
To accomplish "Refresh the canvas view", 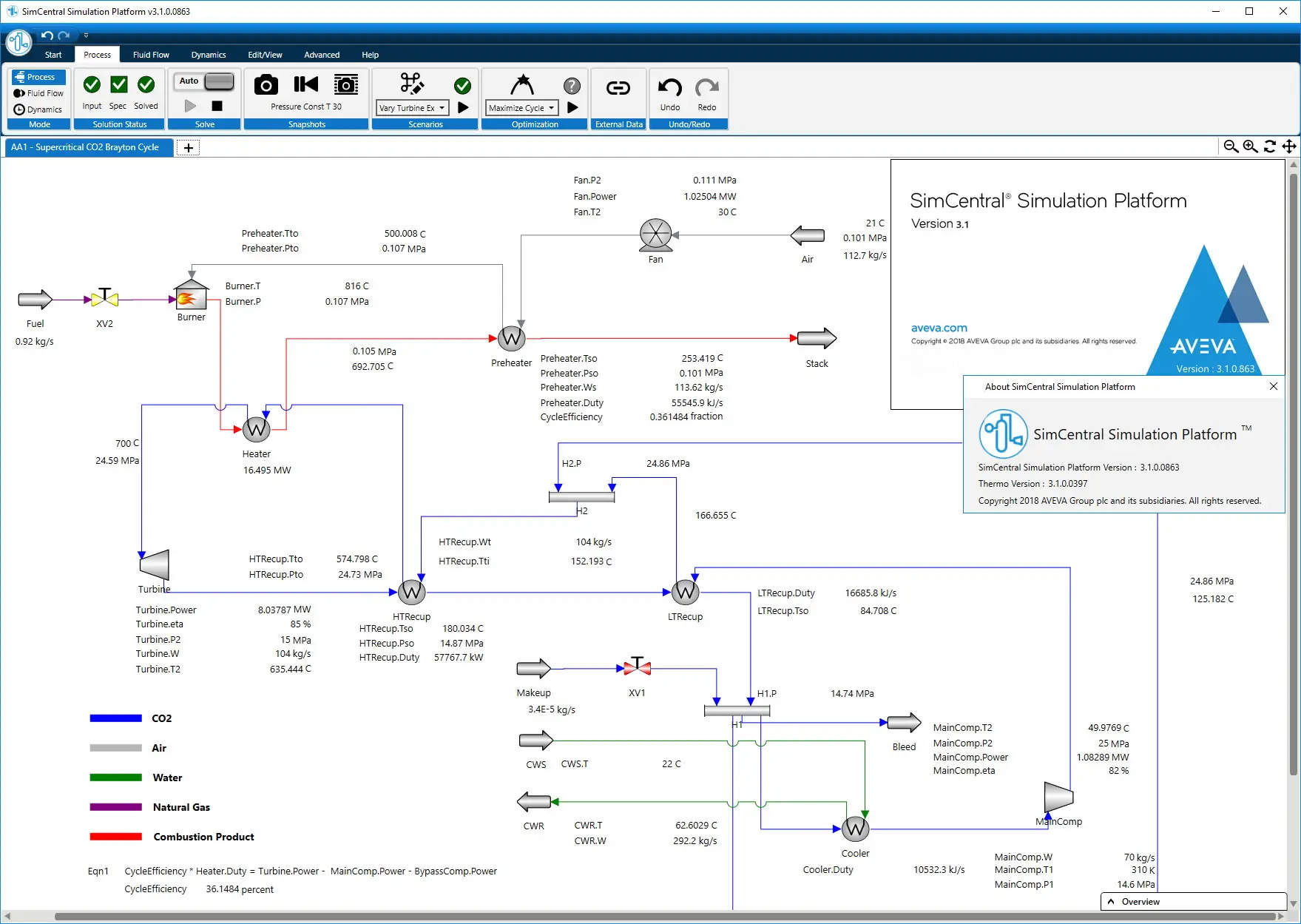I will 1270,146.
